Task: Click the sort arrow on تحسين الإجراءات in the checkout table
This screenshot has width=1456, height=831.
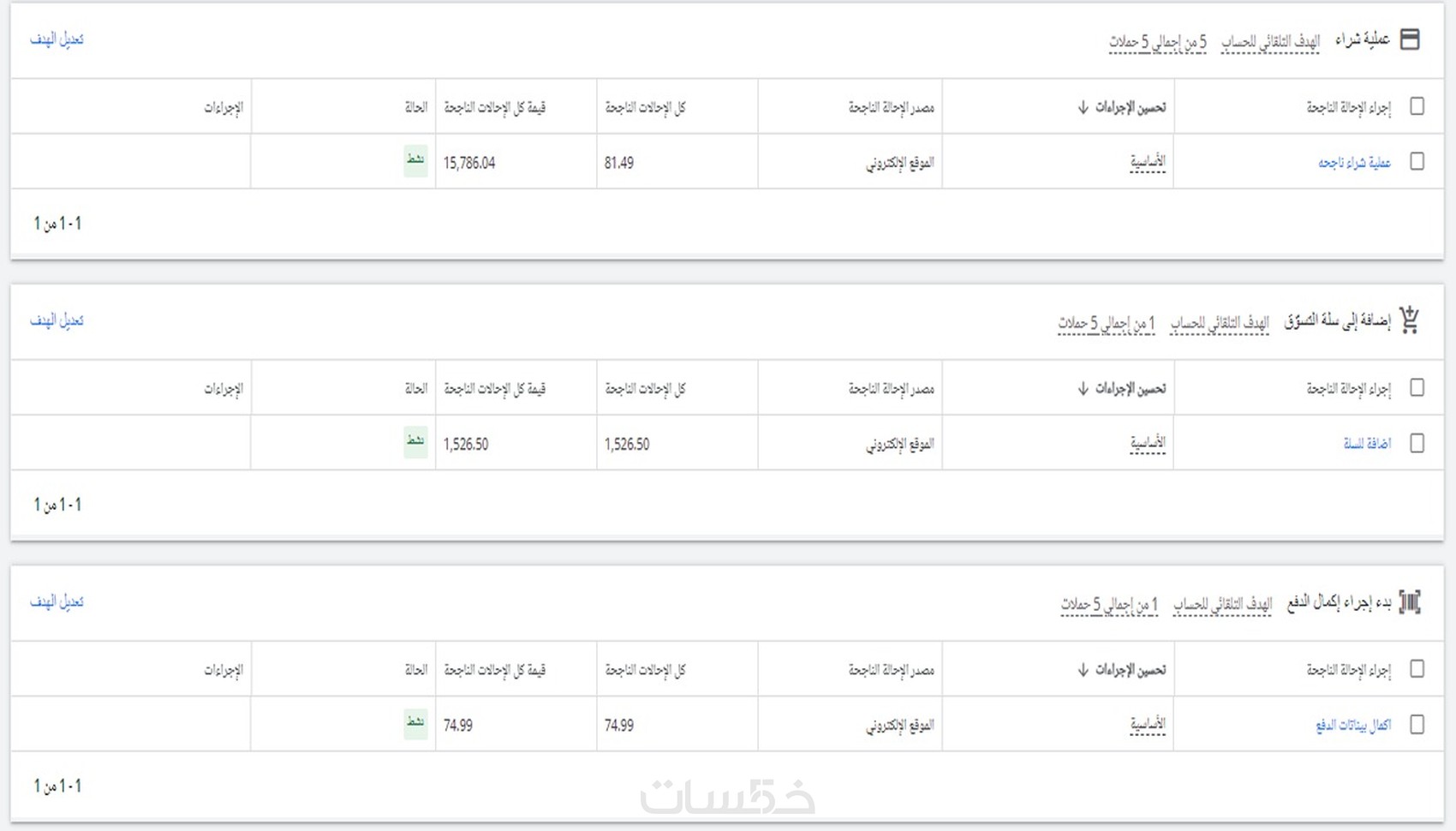Action: tap(1083, 670)
